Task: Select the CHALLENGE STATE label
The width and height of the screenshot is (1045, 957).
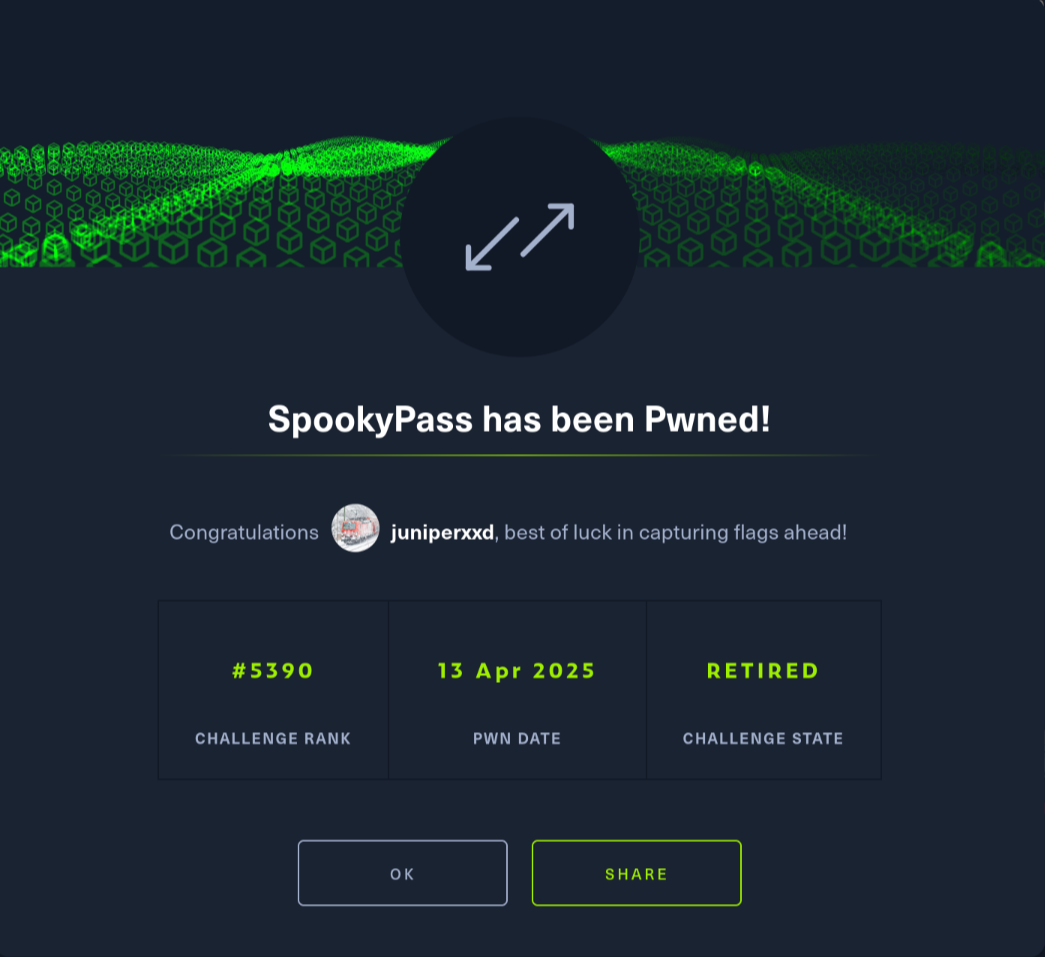Action: click(x=763, y=738)
